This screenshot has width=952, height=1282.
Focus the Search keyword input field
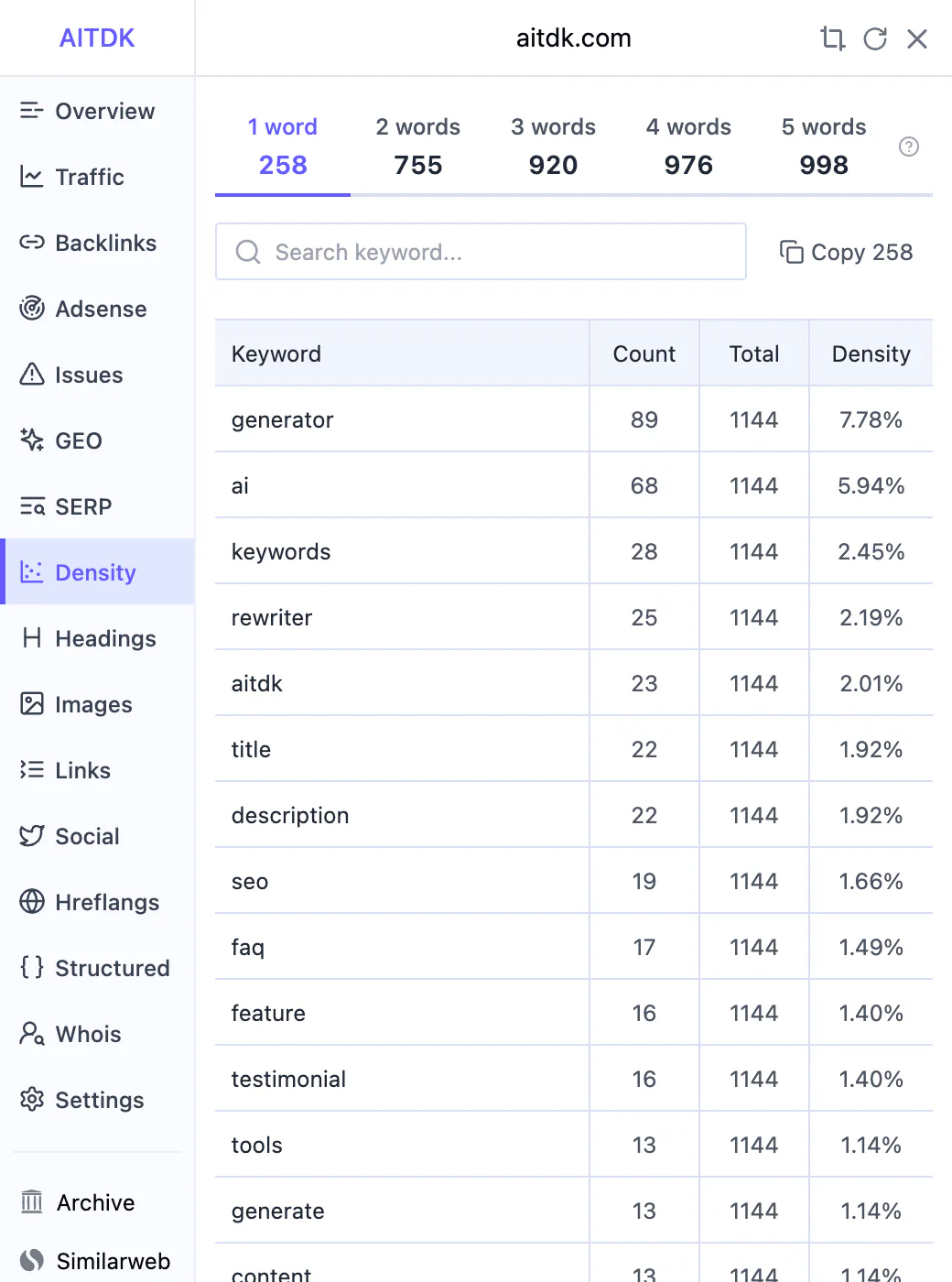pos(481,252)
